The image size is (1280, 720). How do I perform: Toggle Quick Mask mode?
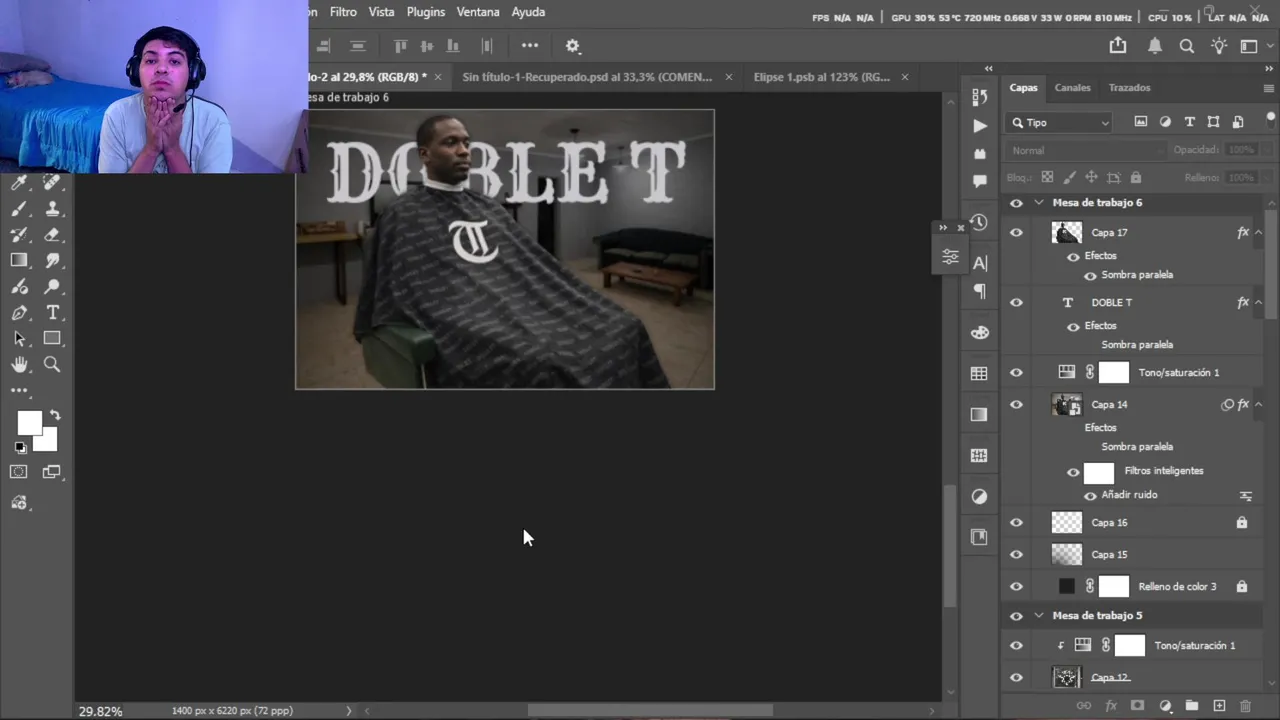tap(19, 472)
